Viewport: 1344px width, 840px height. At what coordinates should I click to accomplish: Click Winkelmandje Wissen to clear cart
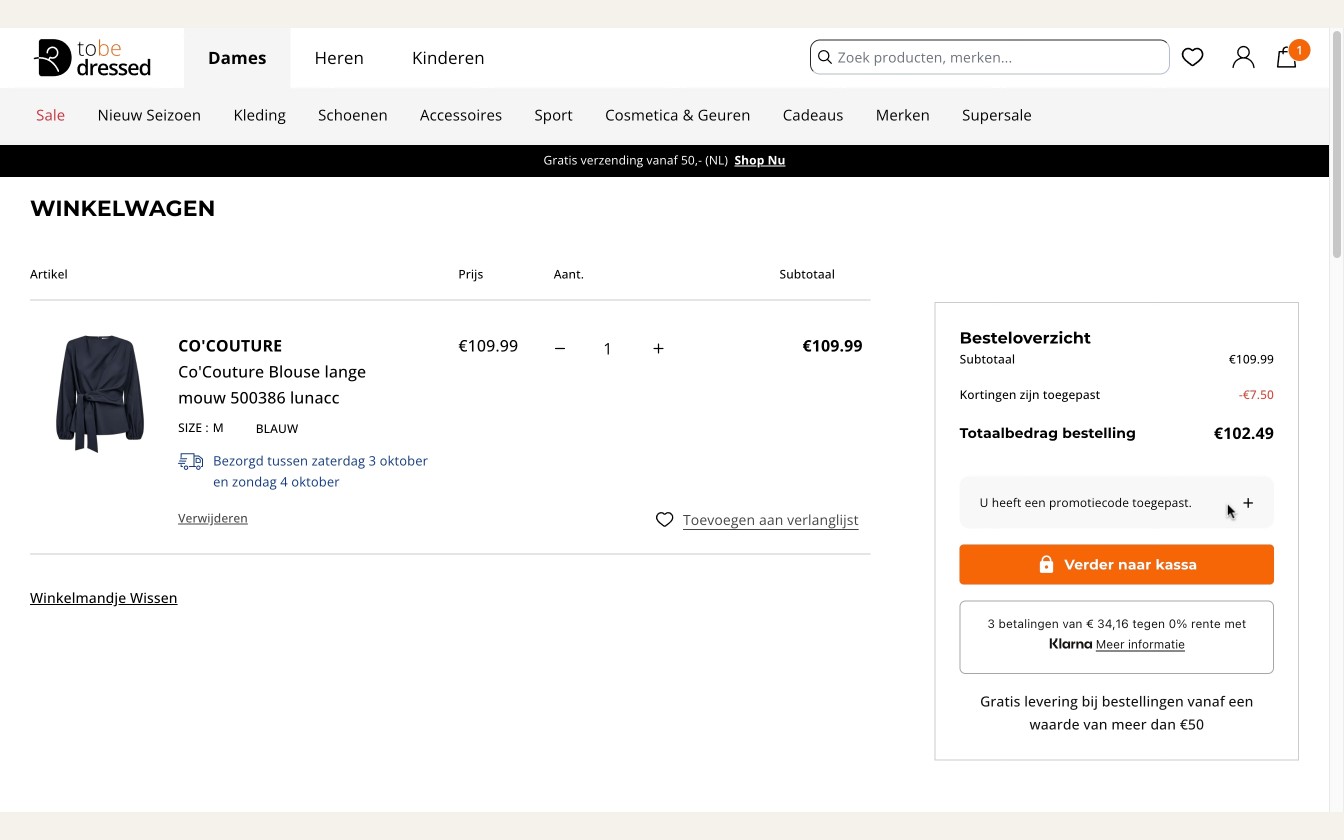click(104, 598)
